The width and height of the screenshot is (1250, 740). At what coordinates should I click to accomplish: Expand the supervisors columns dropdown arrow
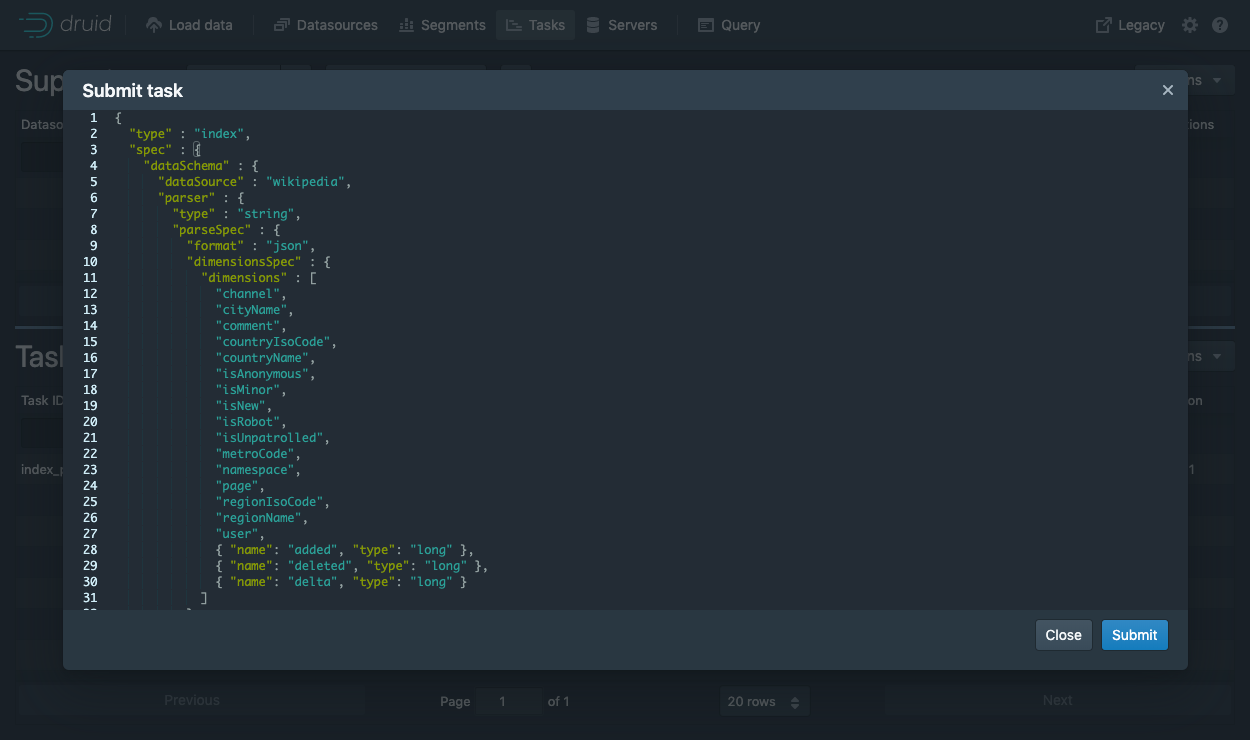pyautogui.click(x=1217, y=80)
